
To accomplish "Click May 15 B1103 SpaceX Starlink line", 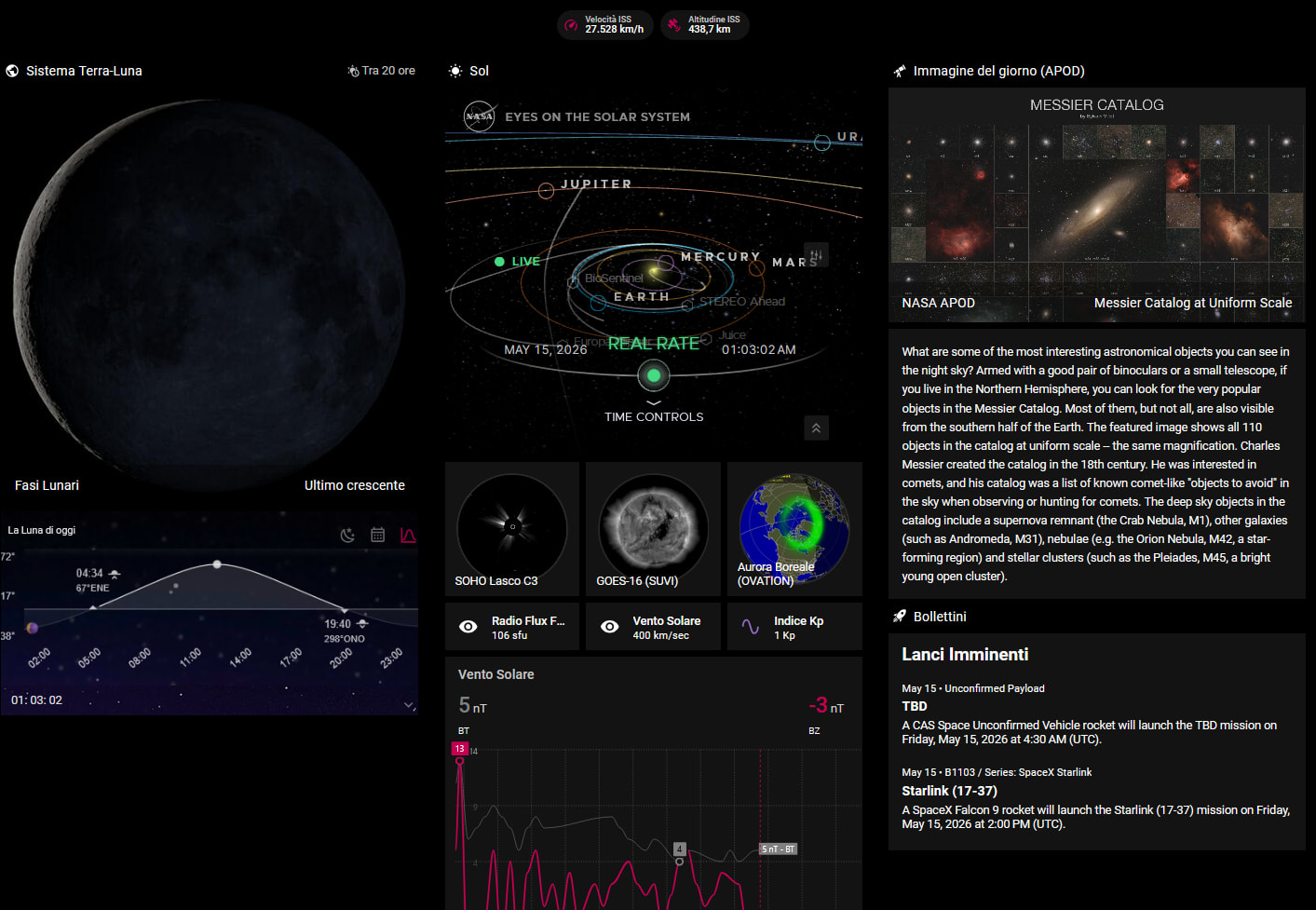I will coord(997,772).
